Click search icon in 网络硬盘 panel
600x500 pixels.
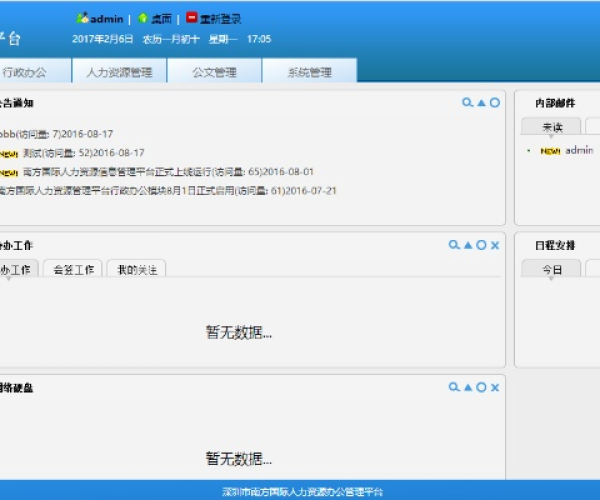[454, 388]
